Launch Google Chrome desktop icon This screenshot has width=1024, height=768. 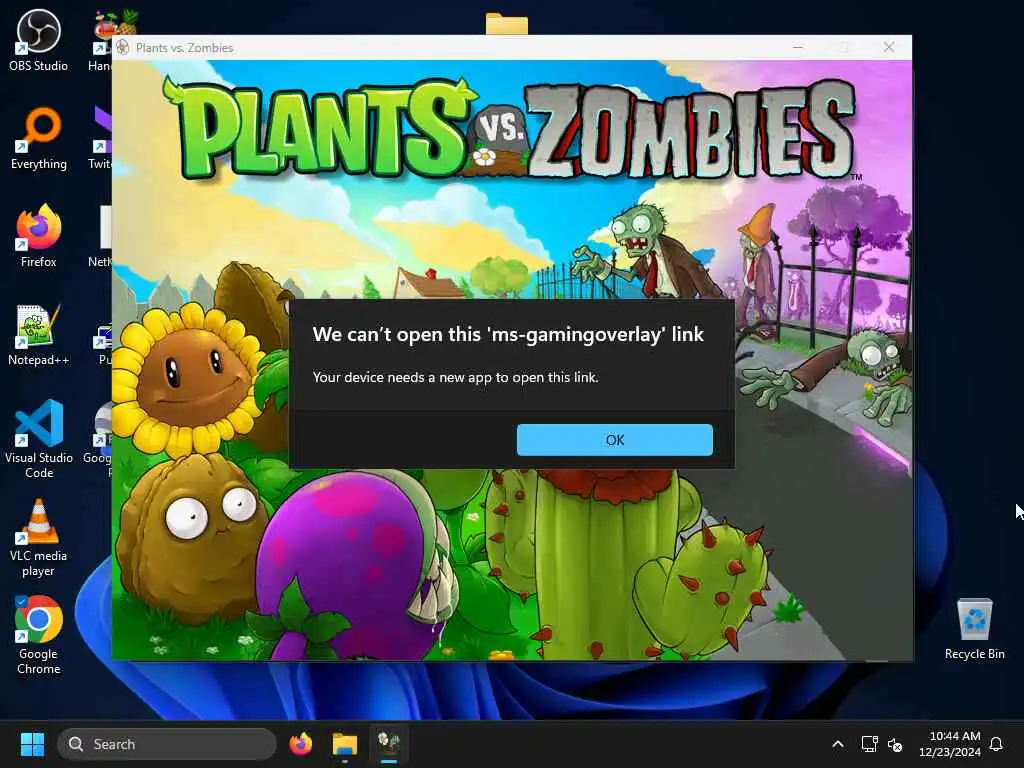coord(39,635)
